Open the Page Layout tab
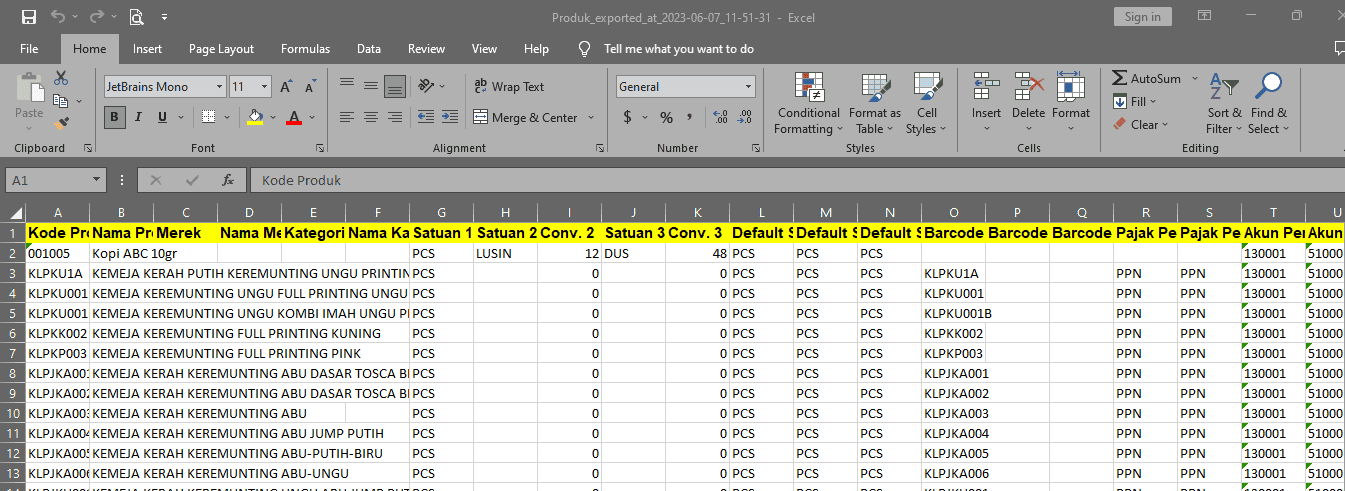 click(x=221, y=49)
